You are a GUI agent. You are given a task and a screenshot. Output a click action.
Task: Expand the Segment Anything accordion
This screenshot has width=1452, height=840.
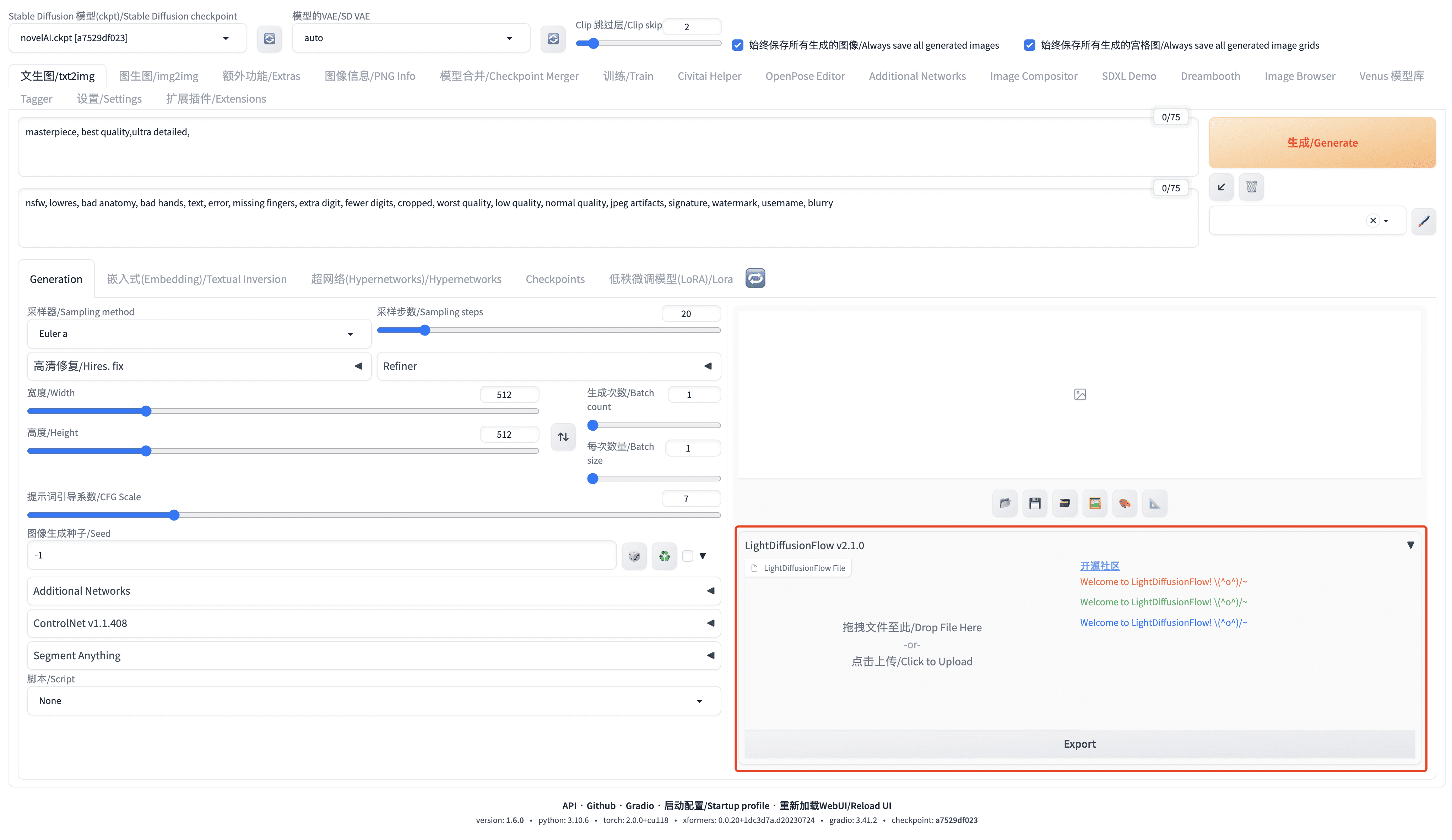373,656
